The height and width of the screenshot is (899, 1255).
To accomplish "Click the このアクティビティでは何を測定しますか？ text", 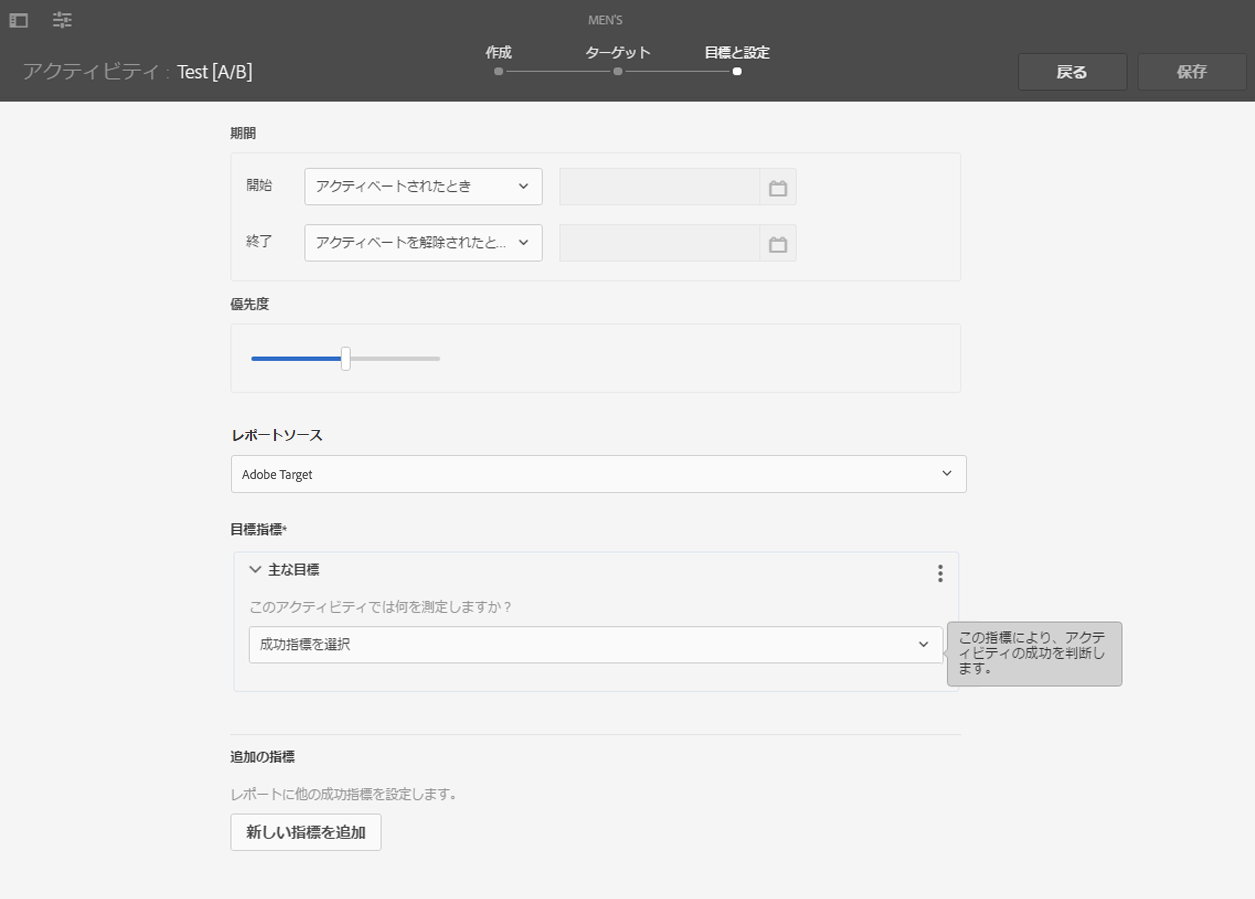I will (381, 606).
